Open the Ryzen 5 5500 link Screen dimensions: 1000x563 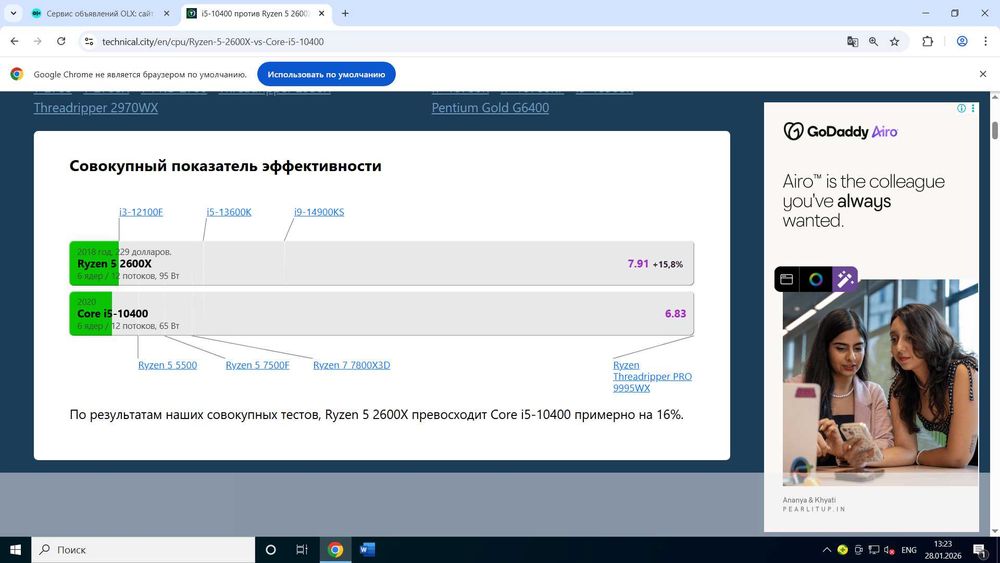click(168, 365)
